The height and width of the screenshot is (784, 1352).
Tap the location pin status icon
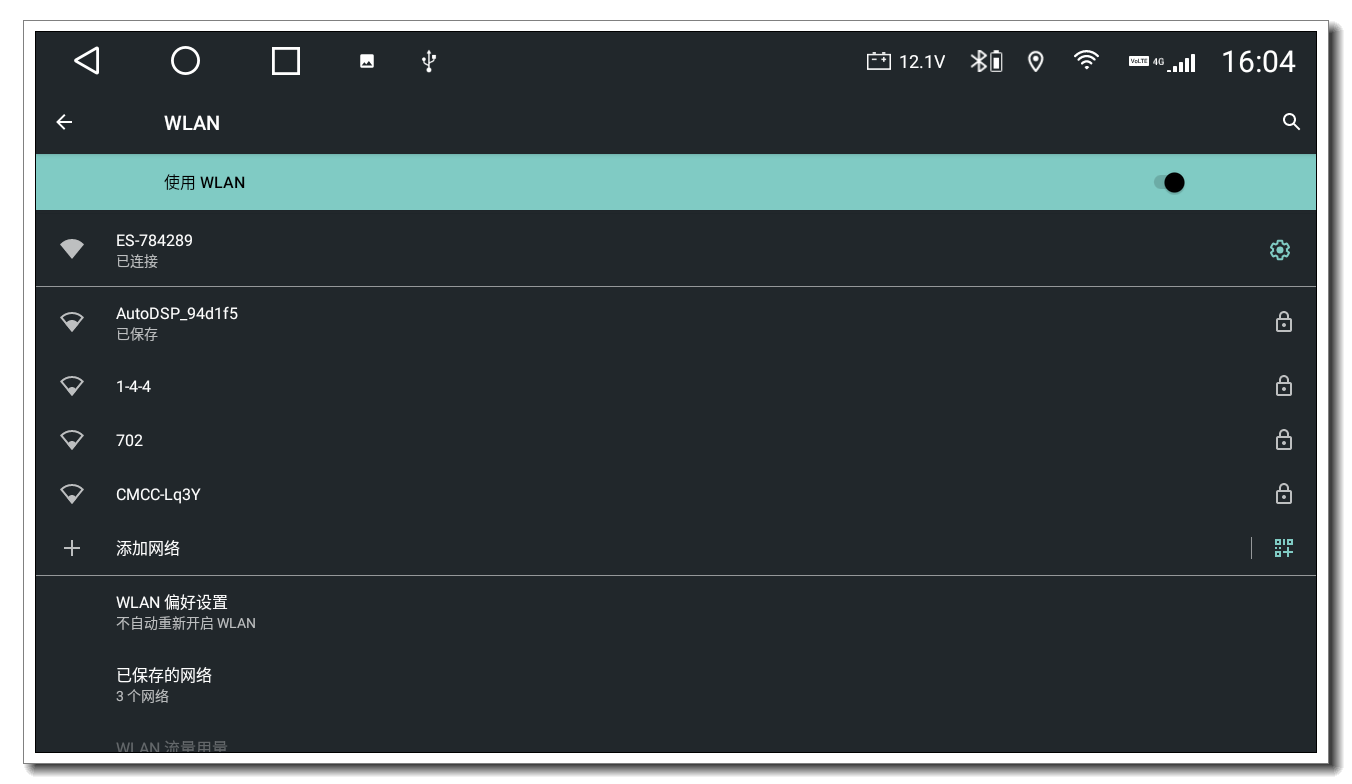tap(1036, 61)
